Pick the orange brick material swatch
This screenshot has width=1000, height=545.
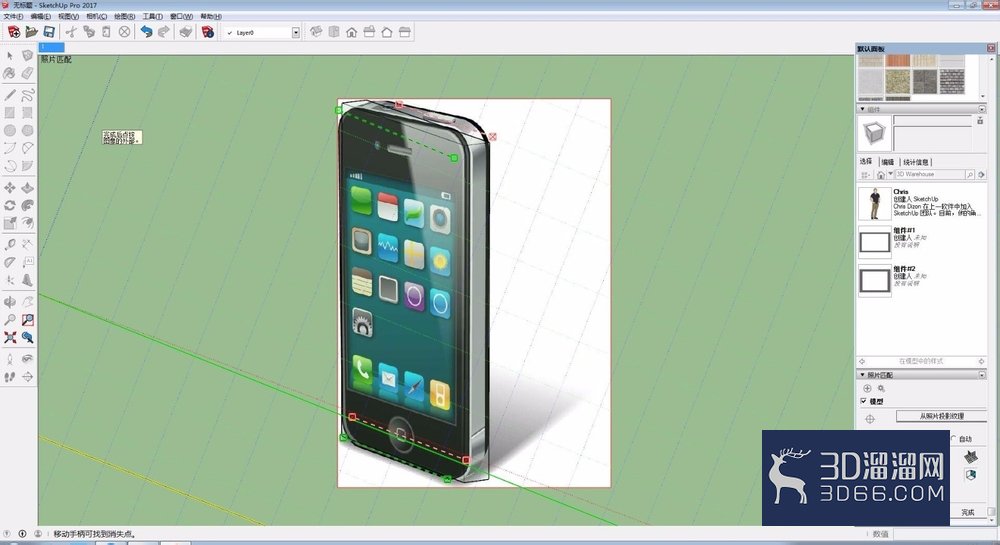pos(897,61)
